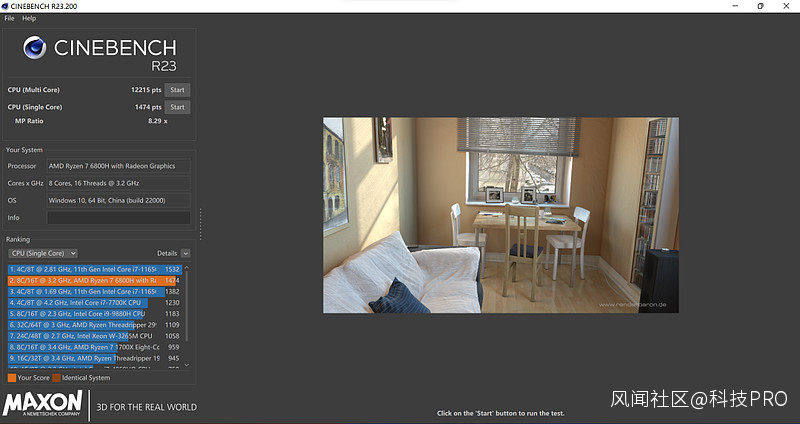Click the Details label in Ranking
This screenshot has width=800, height=424.
(167, 253)
